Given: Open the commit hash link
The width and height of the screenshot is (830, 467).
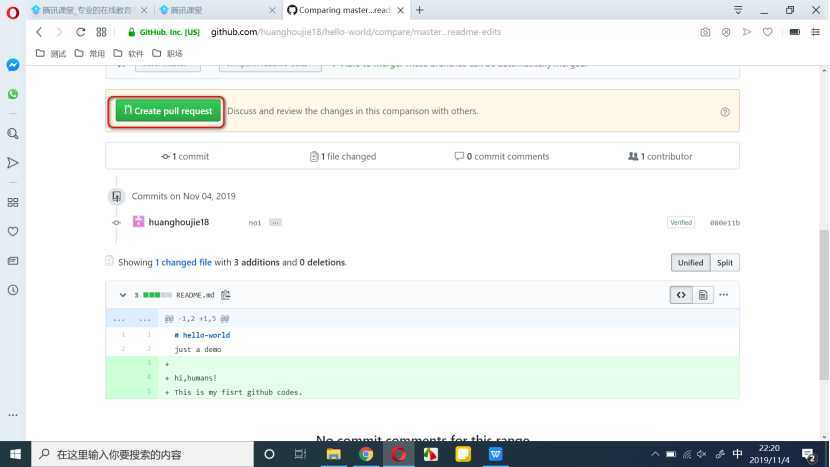Looking at the screenshot, I should 725,223.
